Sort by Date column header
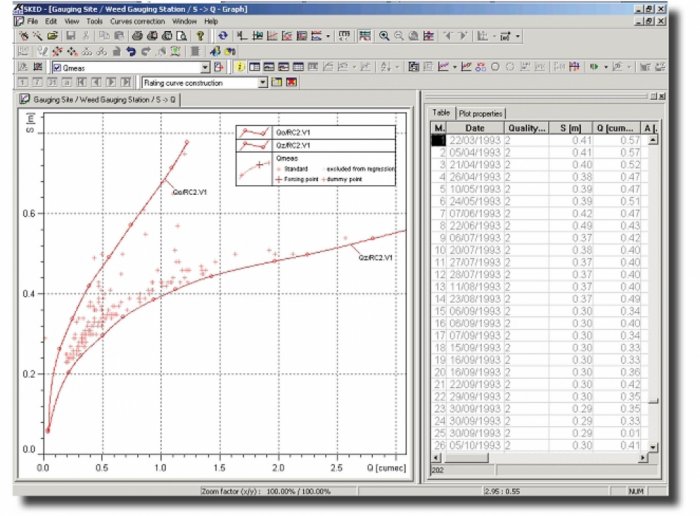Image resolution: width=700 pixels, height=516 pixels. (x=475, y=128)
